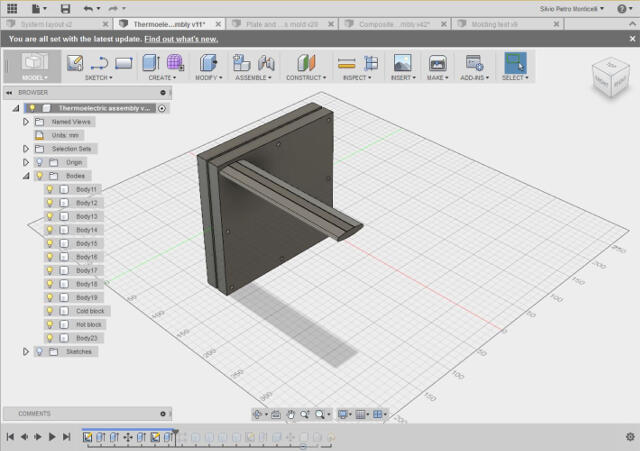Viewport: 640px width, 451px height.
Task: Collapse the Browser panel arrows
Action: [9, 93]
